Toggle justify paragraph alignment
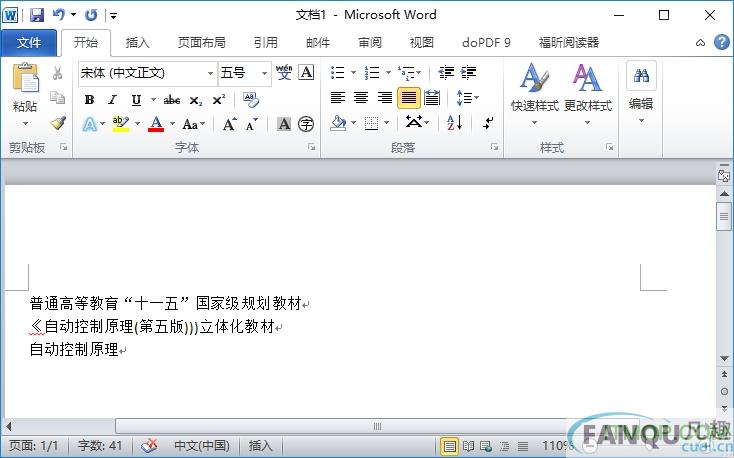The width and height of the screenshot is (734, 458). tap(408, 98)
